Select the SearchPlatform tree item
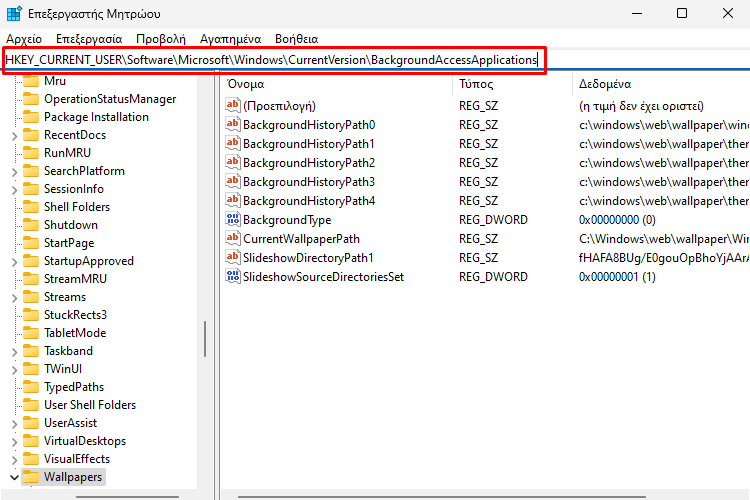The width and height of the screenshot is (750, 500). 84,171
